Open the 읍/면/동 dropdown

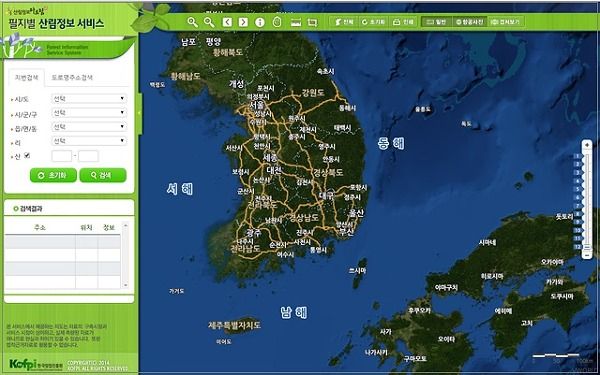click(89, 127)
